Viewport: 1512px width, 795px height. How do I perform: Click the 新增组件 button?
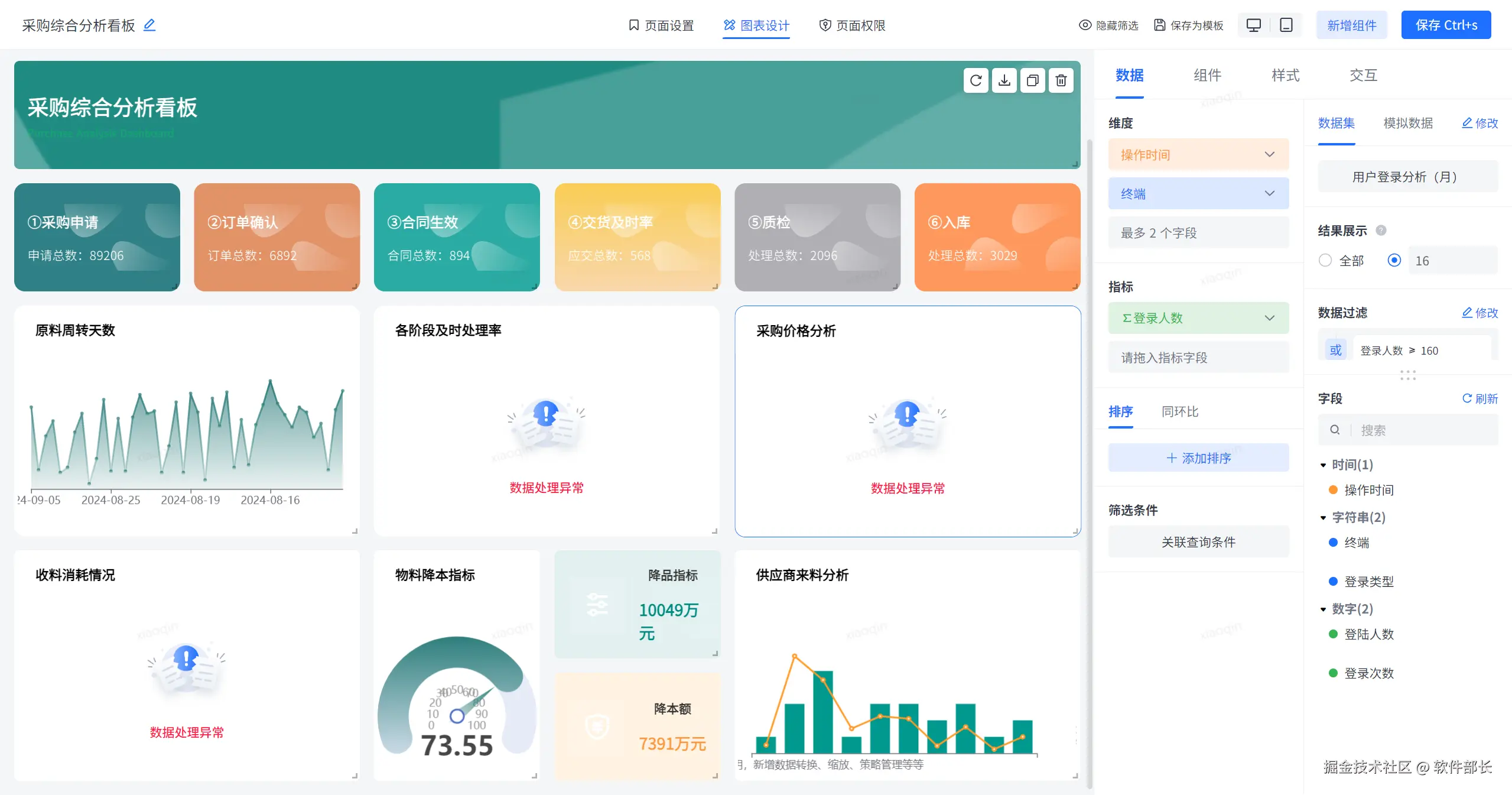pyautogui.click(x=1351, y=25)
